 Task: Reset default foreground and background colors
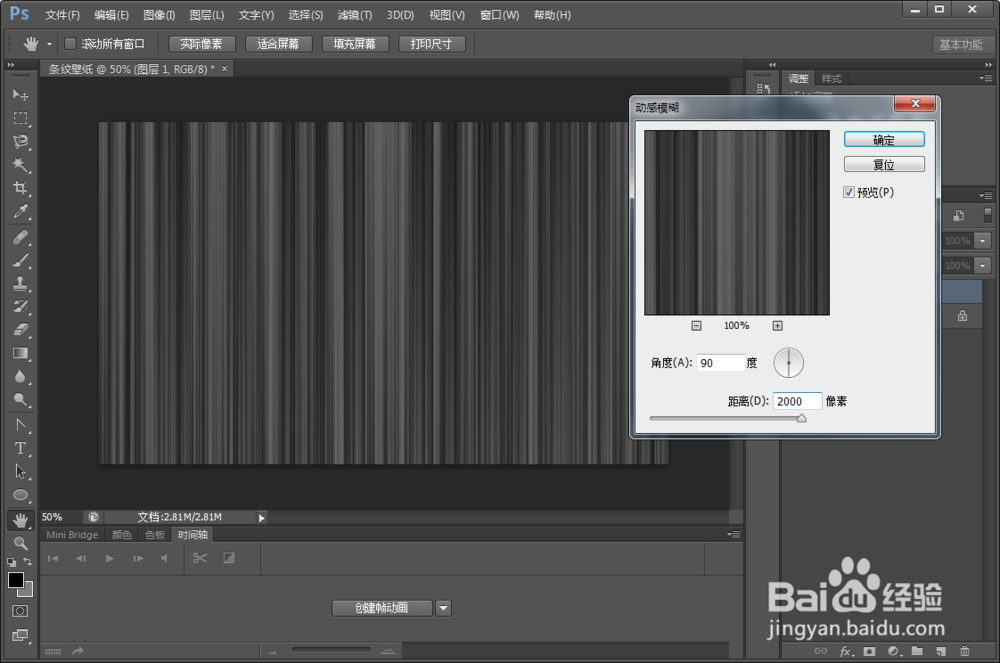pyautogui.click(x=11, y=562)
